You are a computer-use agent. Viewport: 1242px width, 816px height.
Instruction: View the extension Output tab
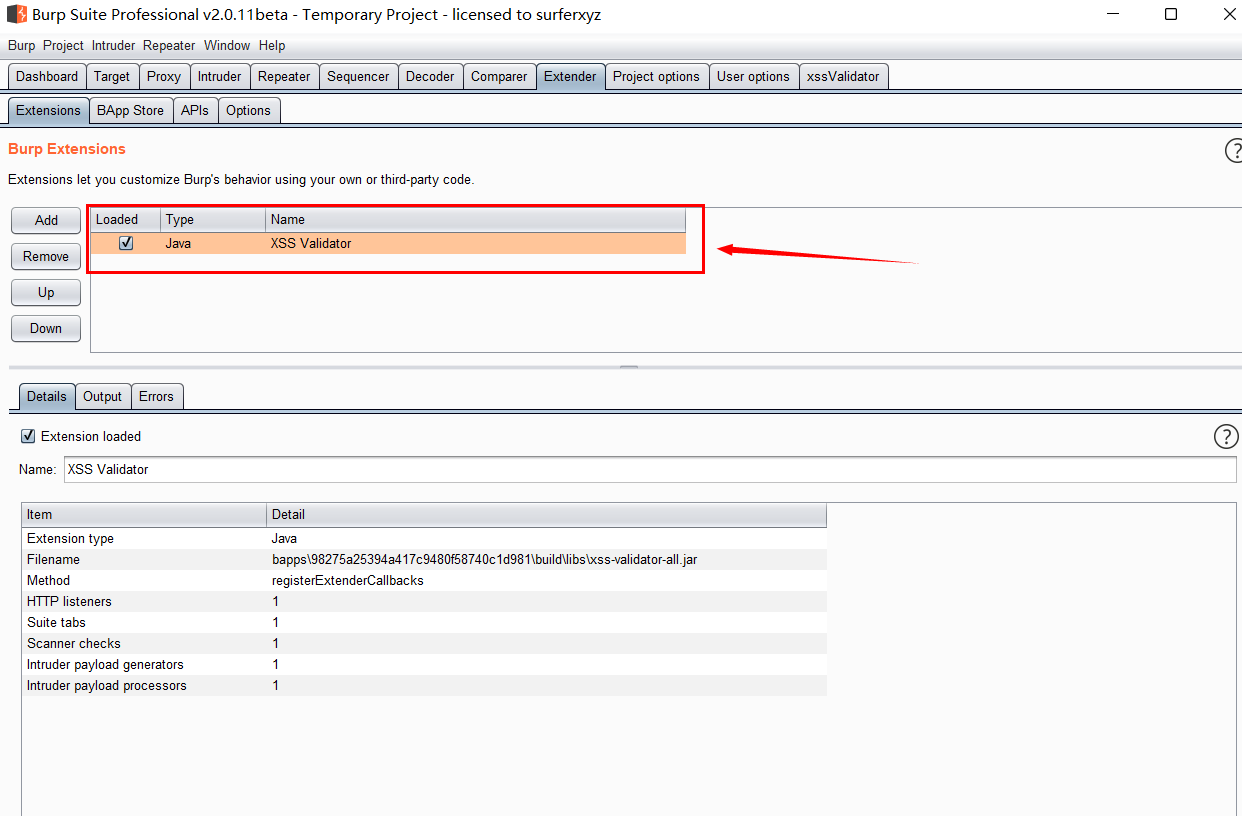(102, 397)
